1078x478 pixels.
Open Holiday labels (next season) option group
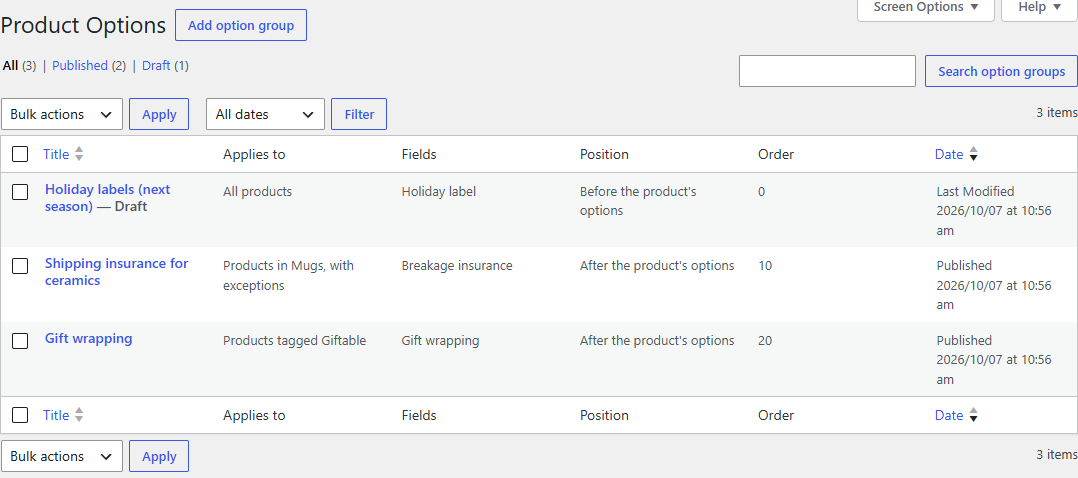pyautogui.click(x=107, y=197)
